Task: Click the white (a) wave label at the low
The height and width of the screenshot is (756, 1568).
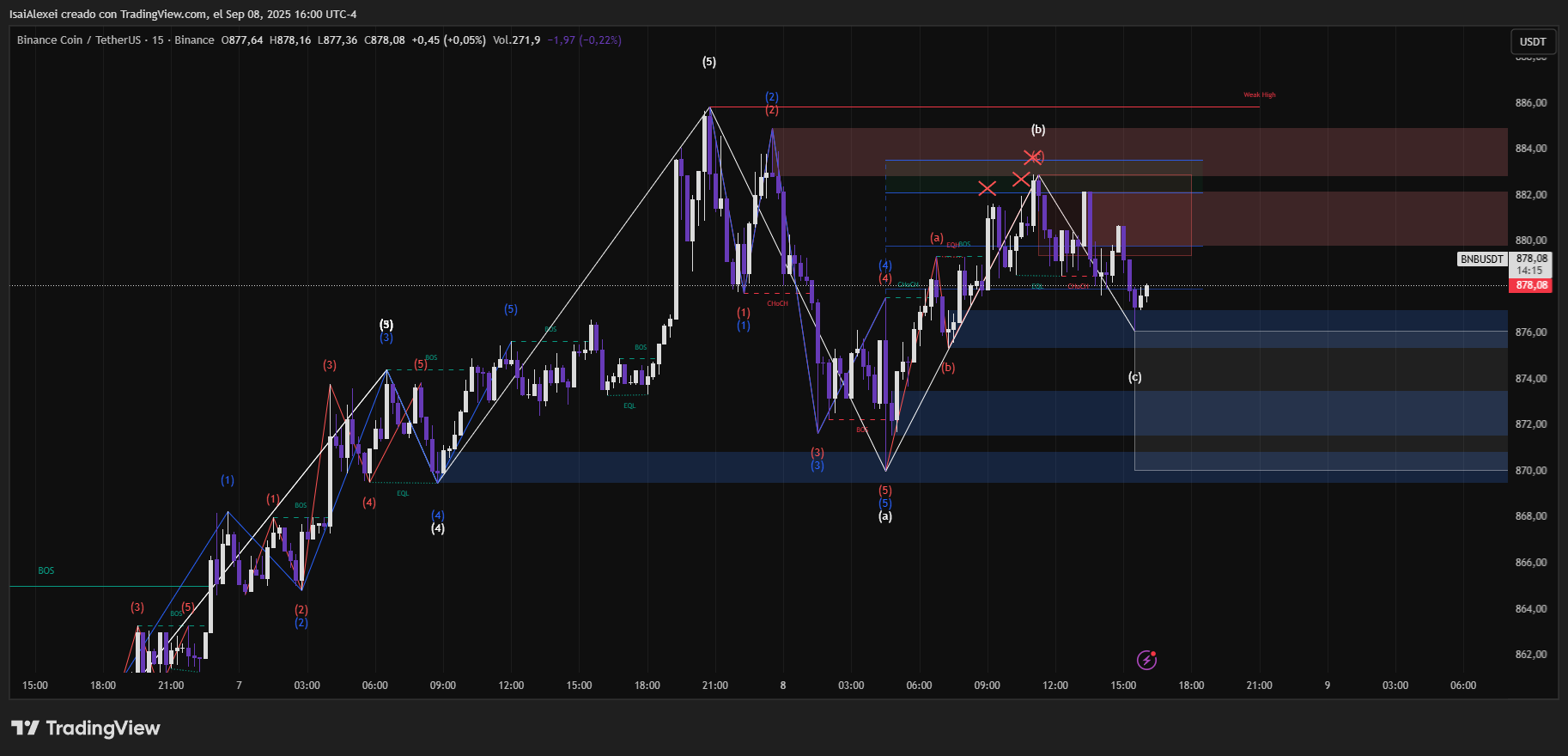Action: click(884, 516)
